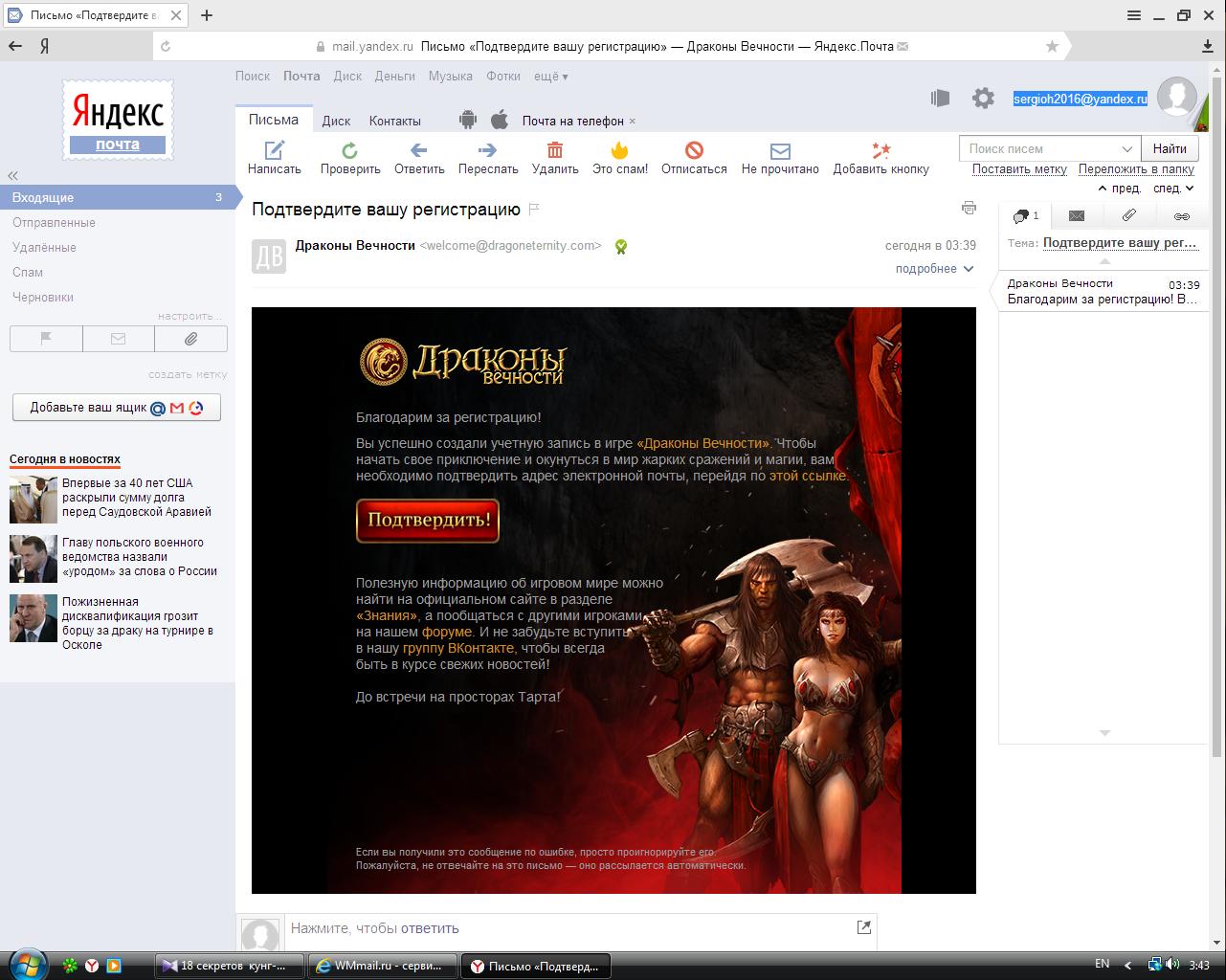The image size is (1226, 980).
Task: Open reply form in new window icon
Action: pyautogui.click(x=864, y=926)
